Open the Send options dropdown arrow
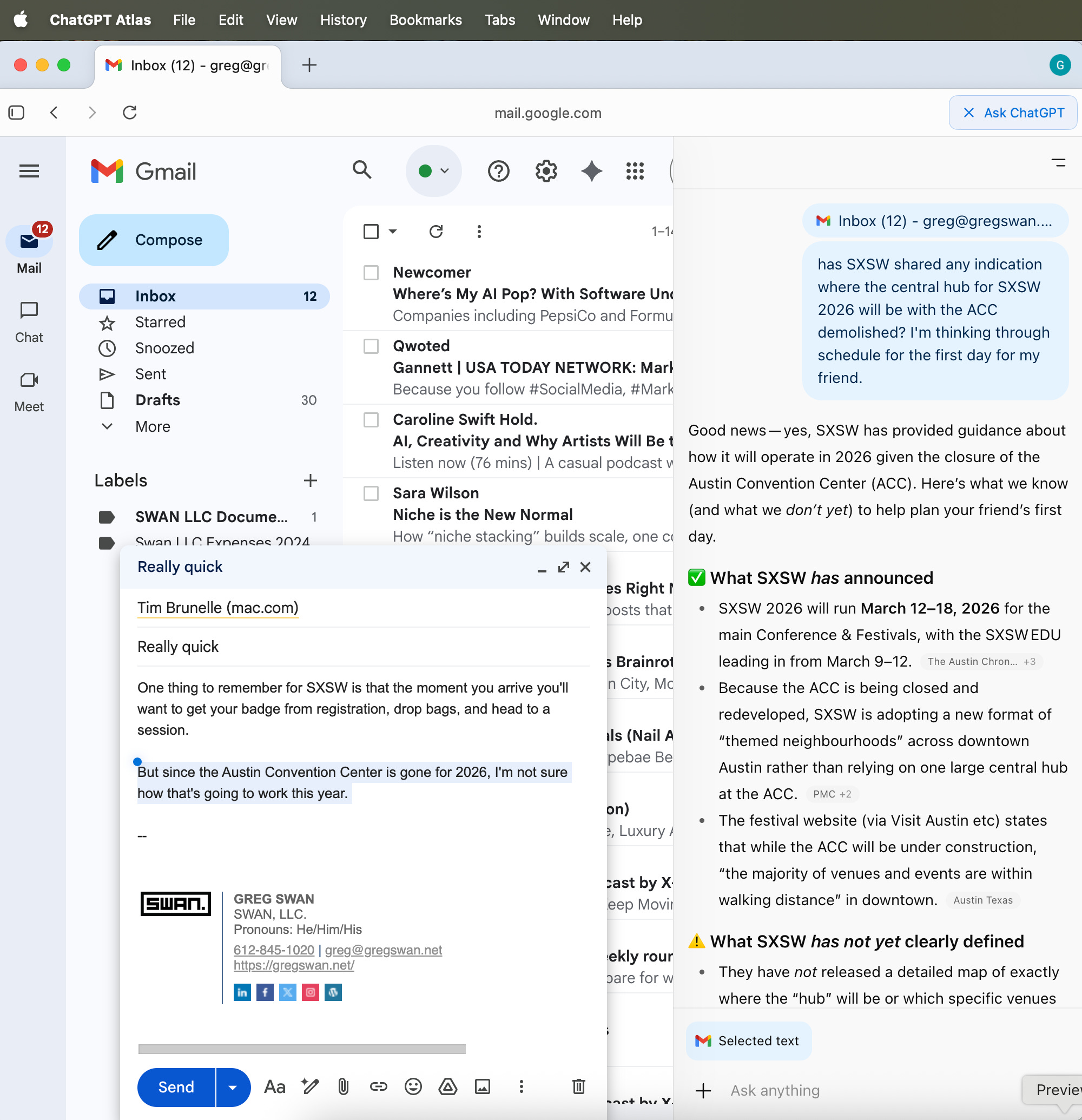The width and height of the screenshot is (1082, 1120). (x=233, y=1087)
